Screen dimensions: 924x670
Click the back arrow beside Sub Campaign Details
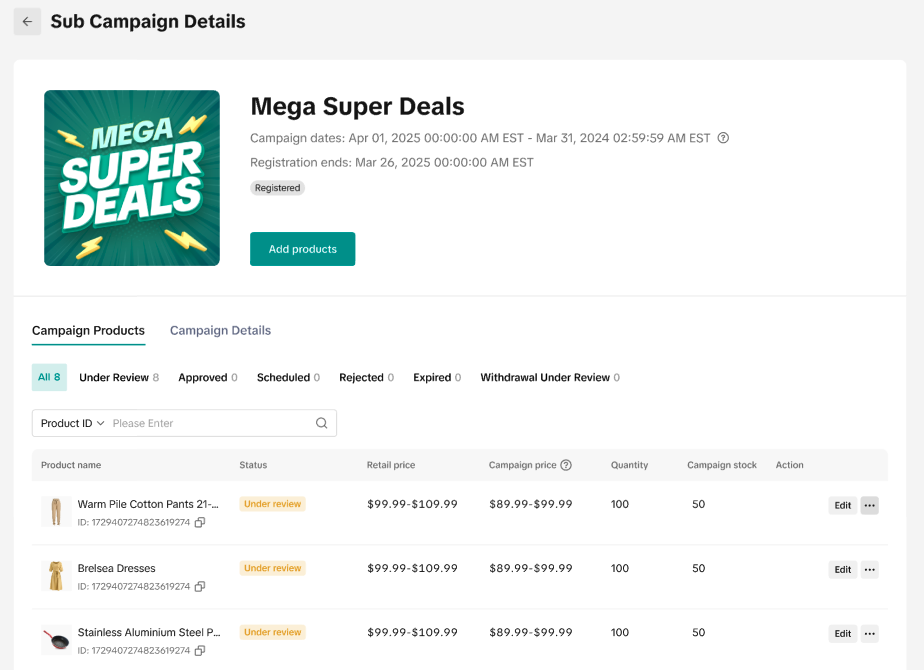27,22
